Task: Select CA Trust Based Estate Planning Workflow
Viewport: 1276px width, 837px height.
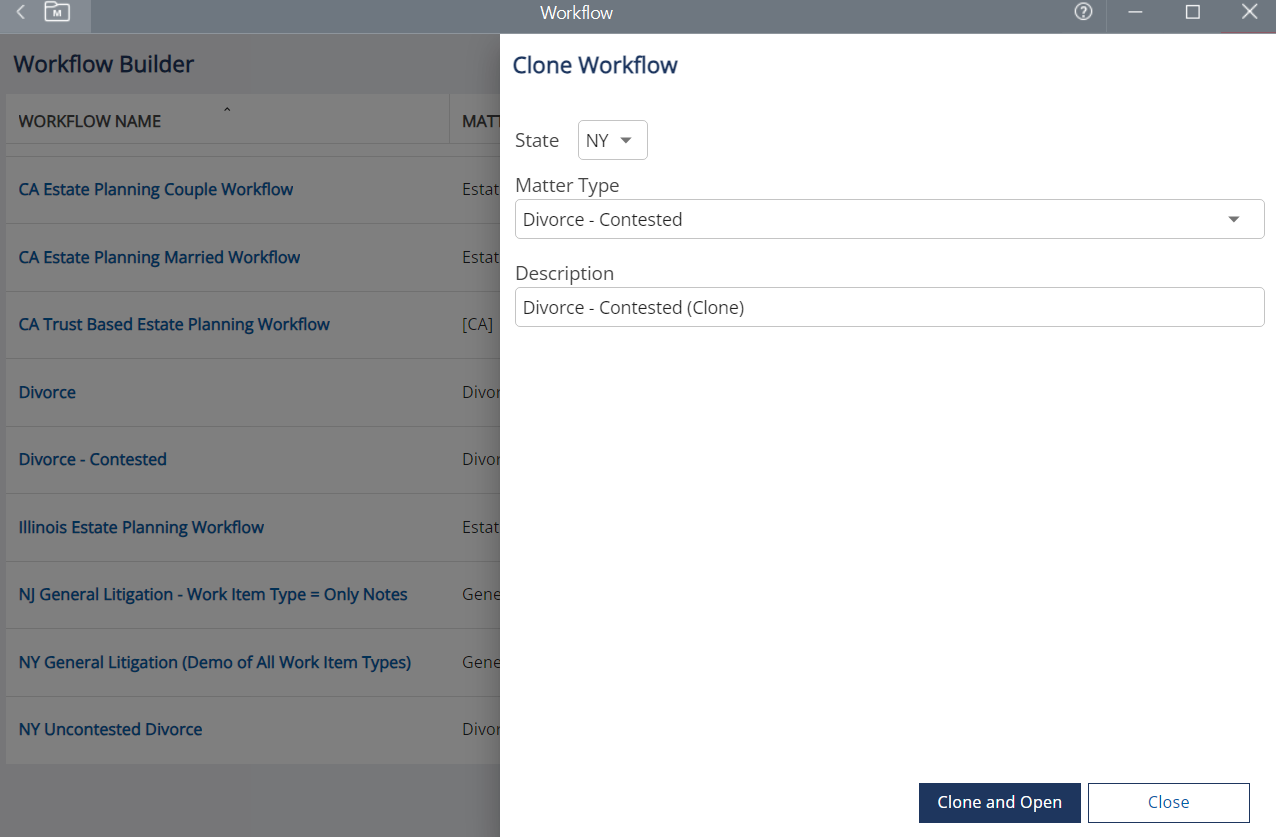Action: coord(174,325)
